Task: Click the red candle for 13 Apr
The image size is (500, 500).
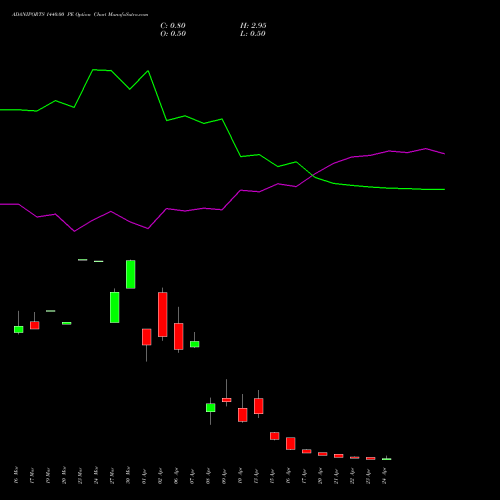Action: [x=259, y=406]
